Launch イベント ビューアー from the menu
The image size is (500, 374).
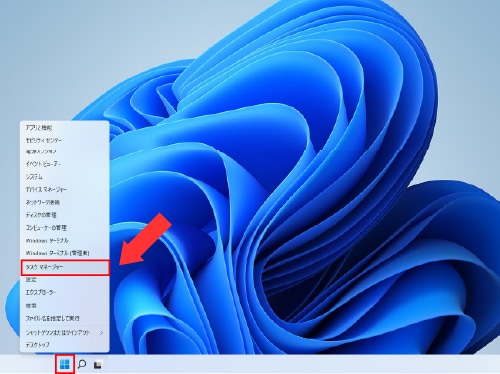click(65, 164)
